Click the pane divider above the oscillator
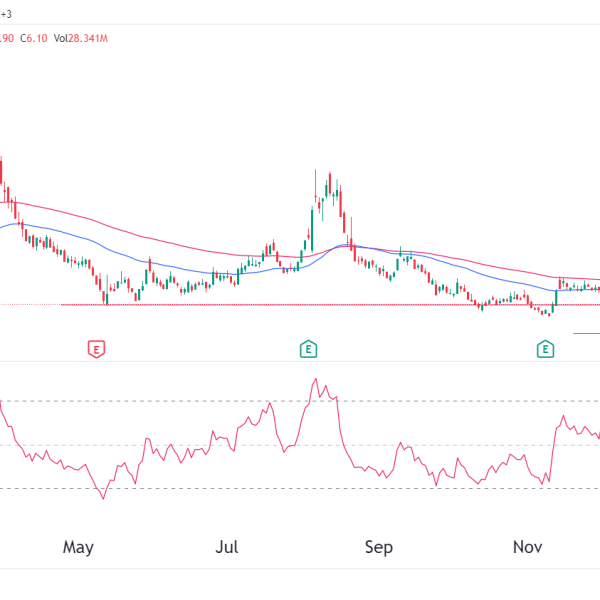 pyautogui.click(x=300, y=362)
